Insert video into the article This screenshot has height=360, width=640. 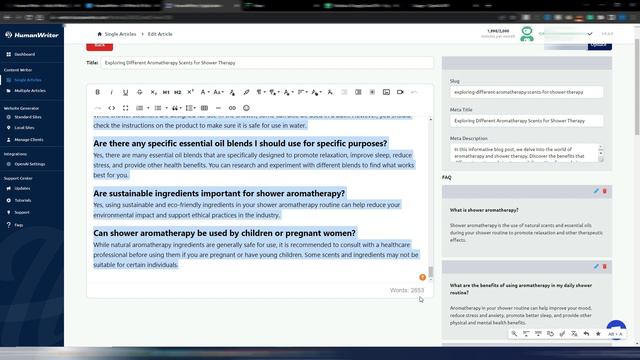click(400, 92)
